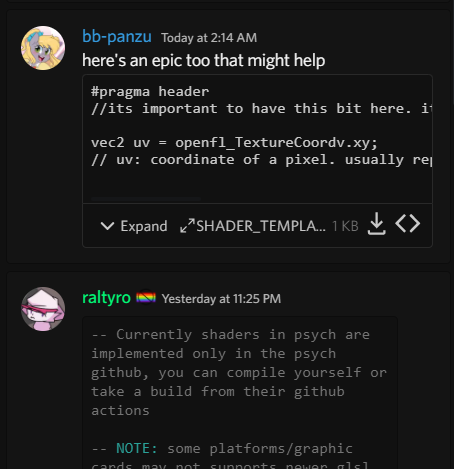Click the bb-panzu username
Screen dimensions: 454x469
coord(117,36)
